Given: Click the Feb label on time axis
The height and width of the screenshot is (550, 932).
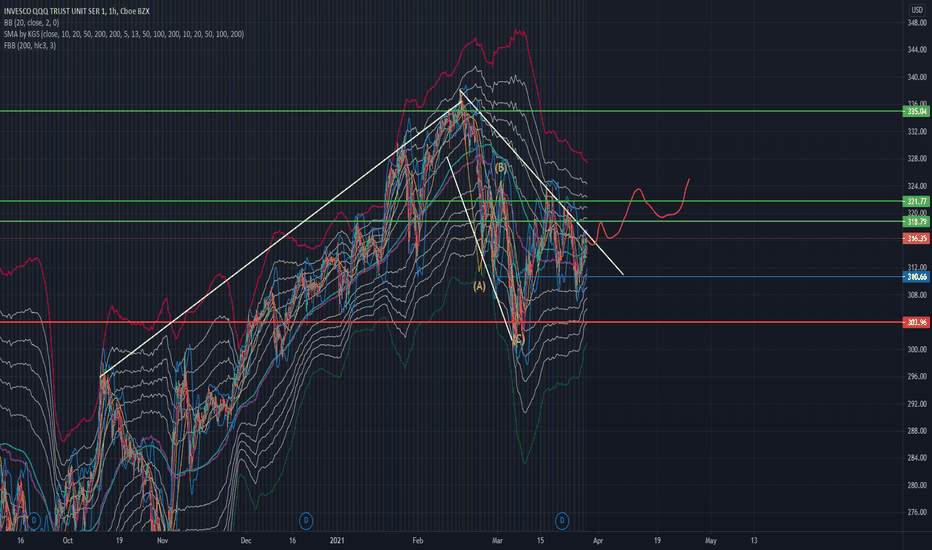Looking at the screenshot, I should [x=418, y=540].
